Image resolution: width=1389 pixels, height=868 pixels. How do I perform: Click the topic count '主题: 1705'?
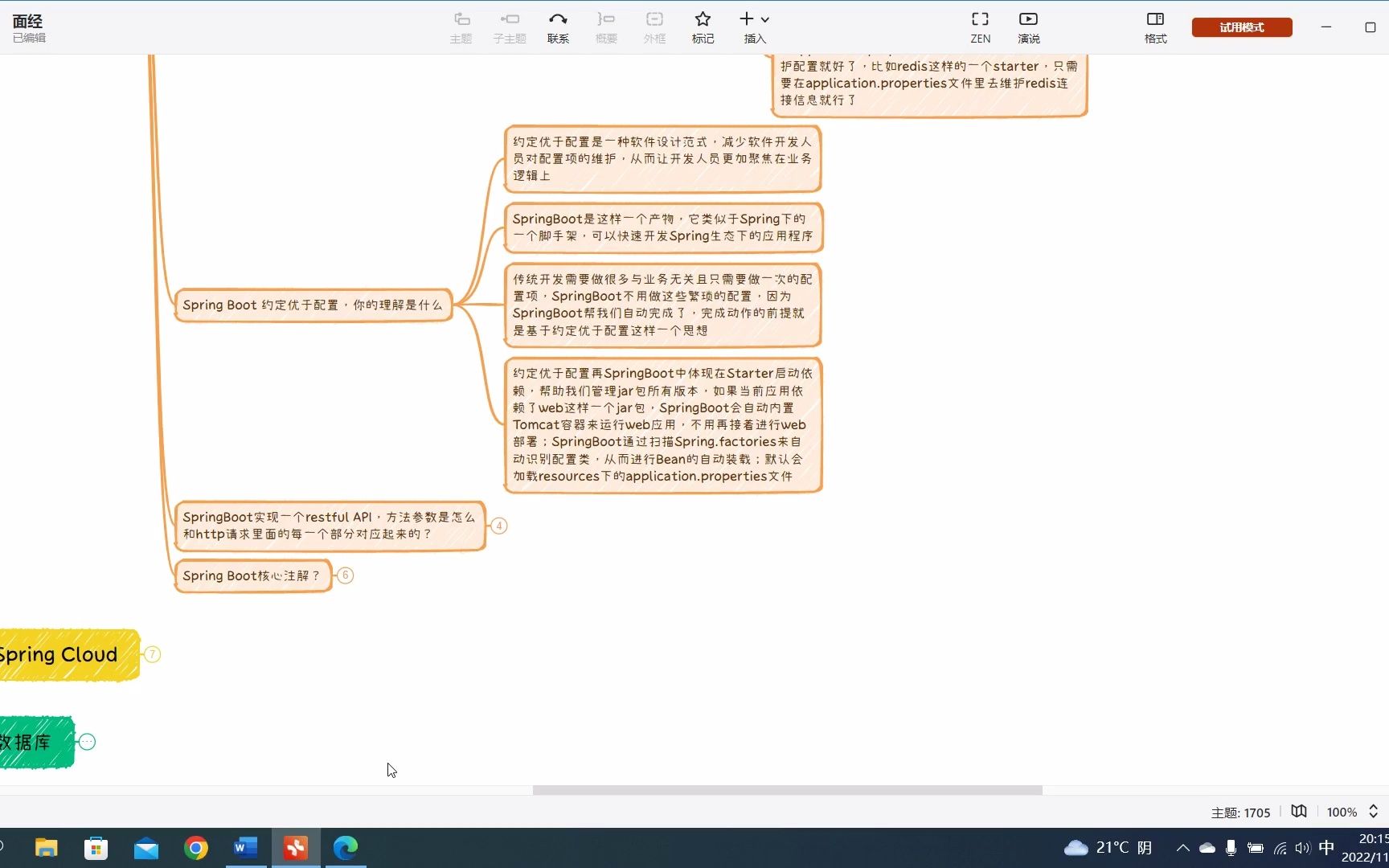pyautogui.click(x=1240, y=813)
